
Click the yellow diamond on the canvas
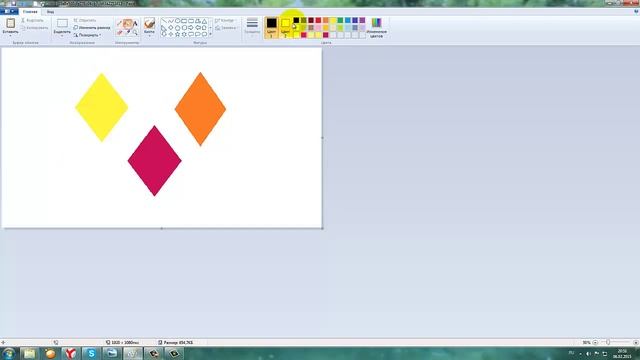coord(102,108)
